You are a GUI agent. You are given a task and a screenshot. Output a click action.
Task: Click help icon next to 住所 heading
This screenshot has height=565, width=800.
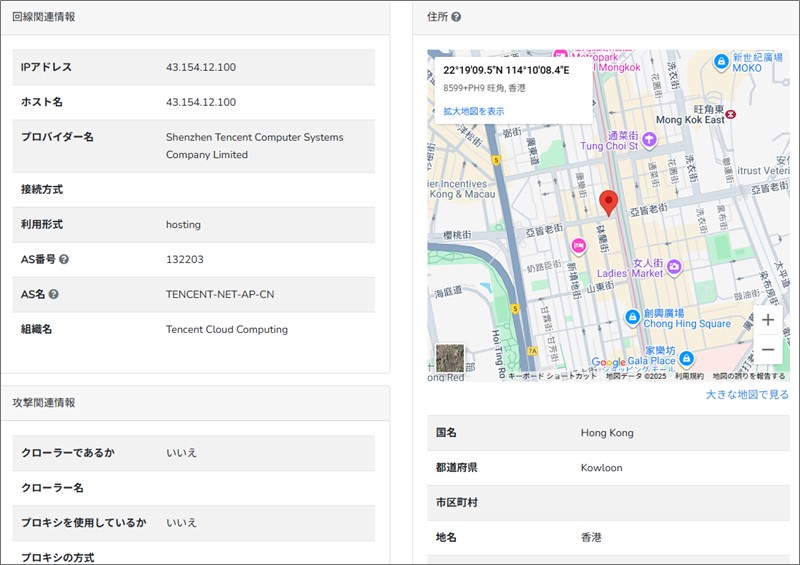point(456,17)
